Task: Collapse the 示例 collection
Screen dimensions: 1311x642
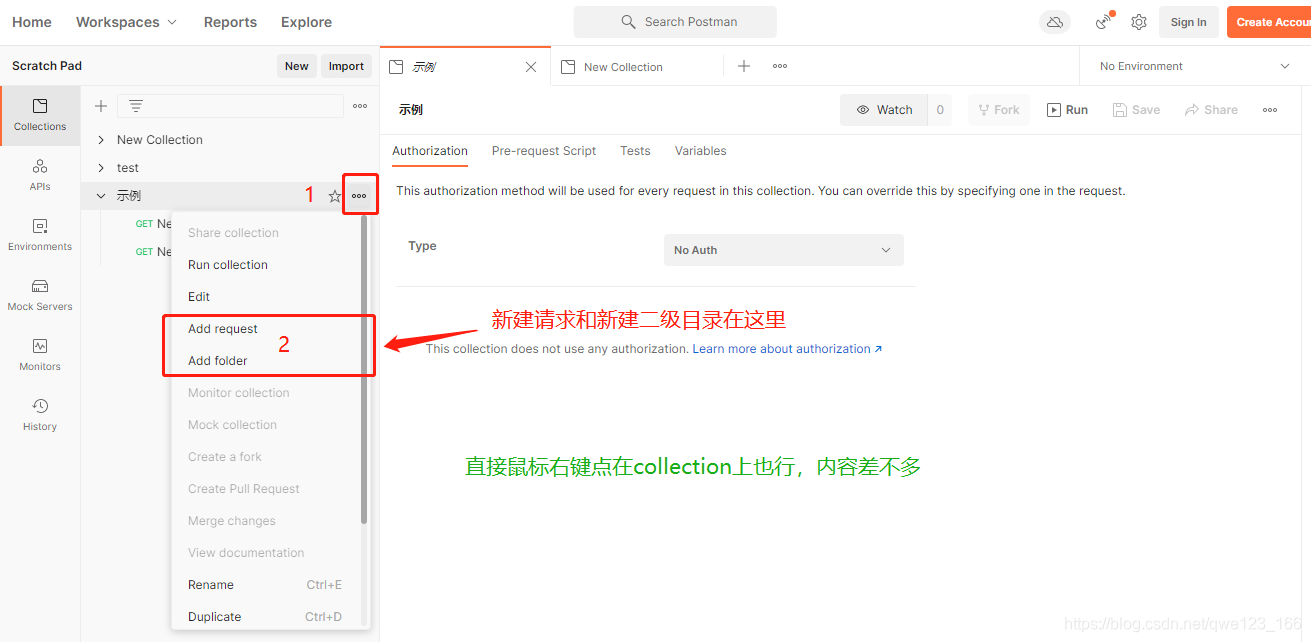Action: click(x=101, y=196)
